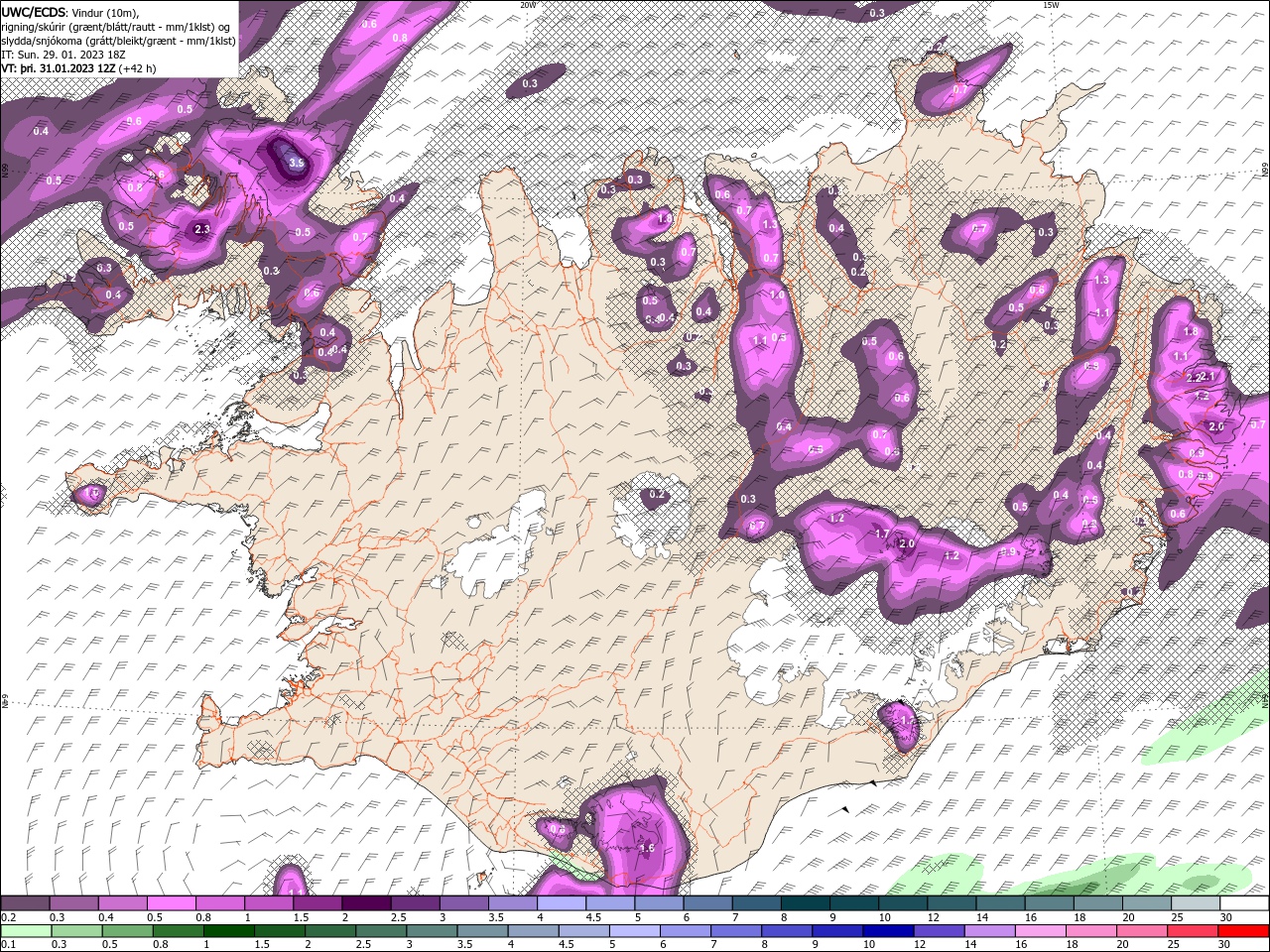
Task: Pick snow-legend swatch between 1 and 1.5
Action: coord(269,903)
